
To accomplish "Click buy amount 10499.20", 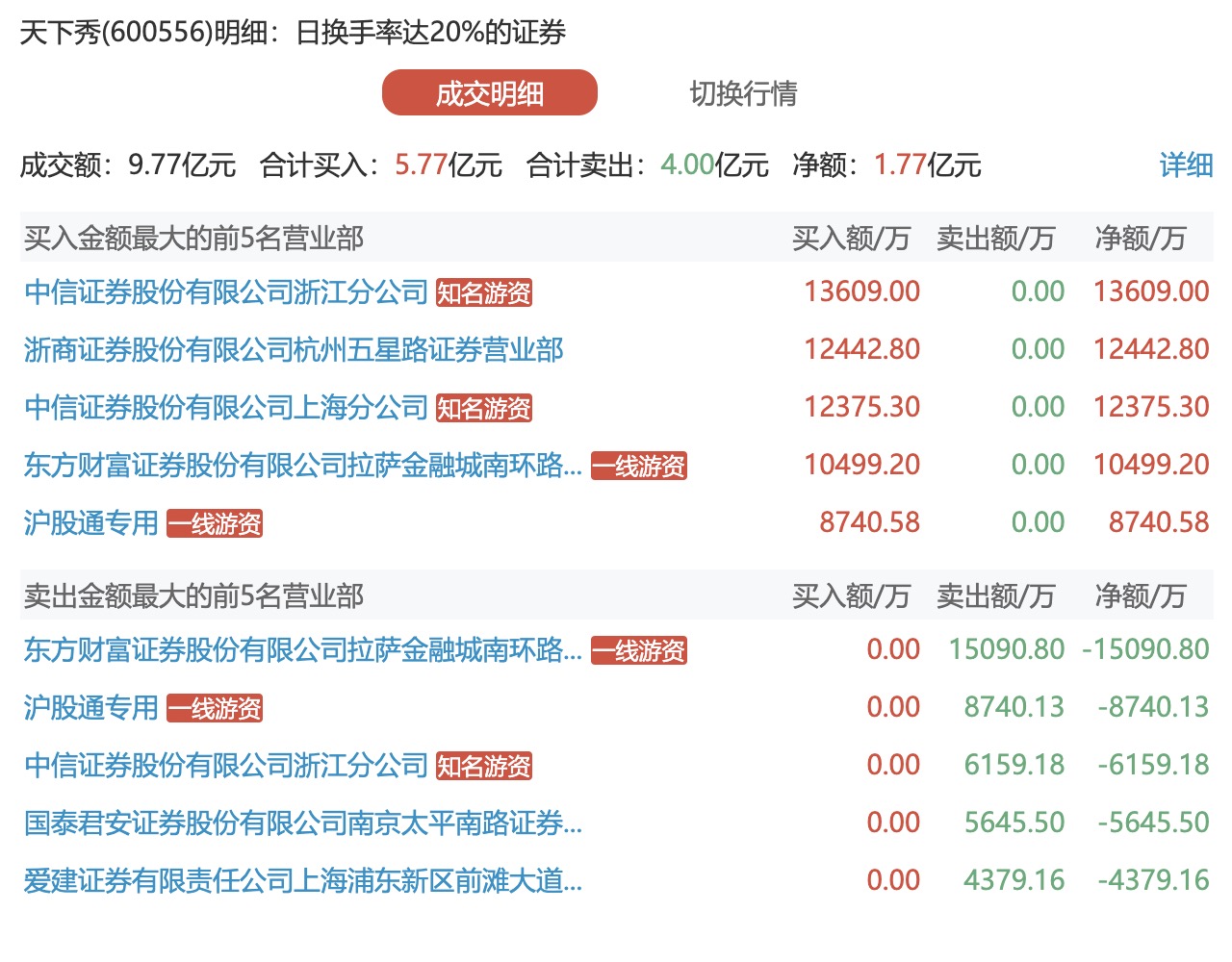I will 862,465.
